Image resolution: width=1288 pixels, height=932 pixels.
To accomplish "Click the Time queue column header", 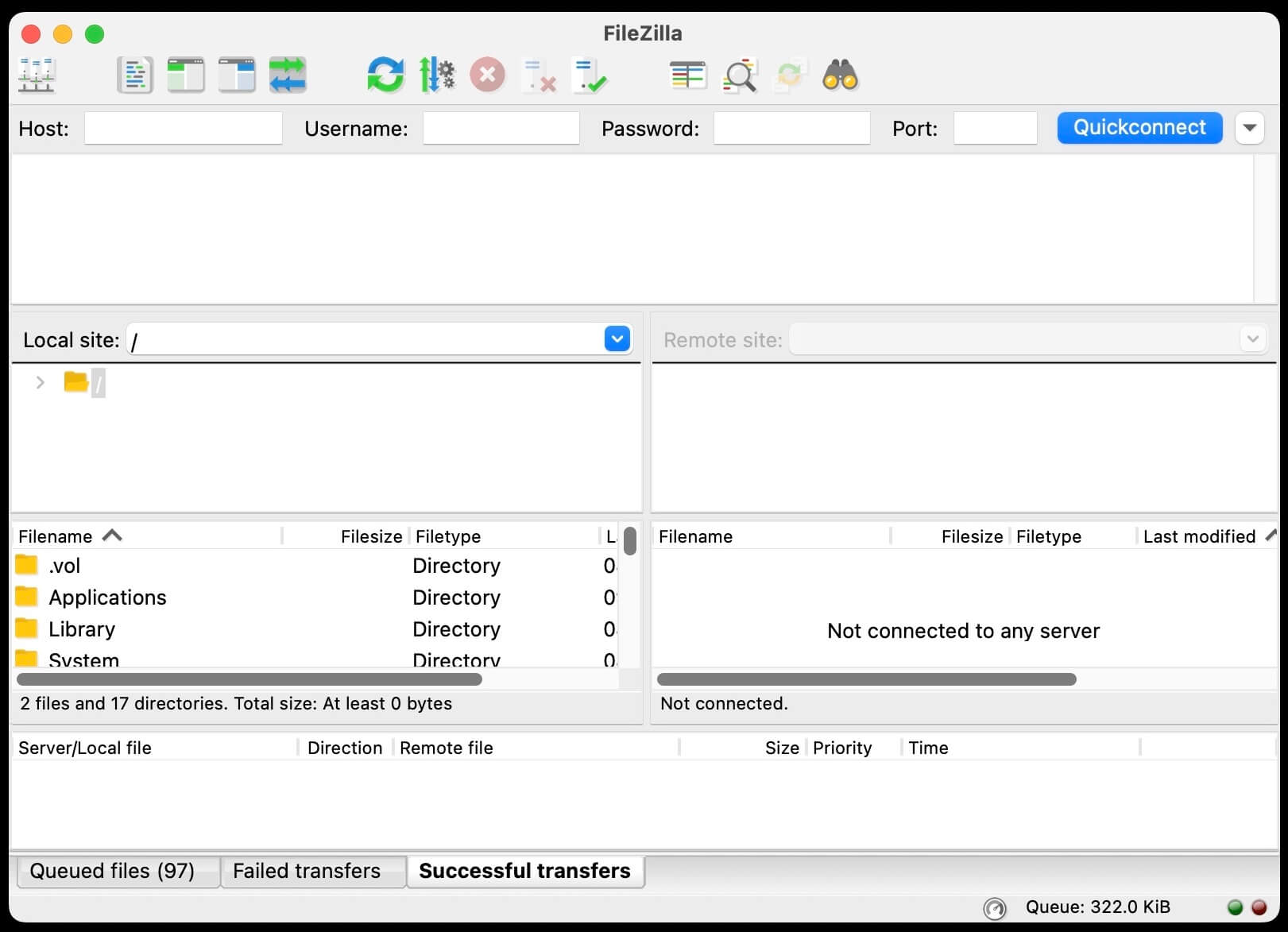I will coord(1021,748).
